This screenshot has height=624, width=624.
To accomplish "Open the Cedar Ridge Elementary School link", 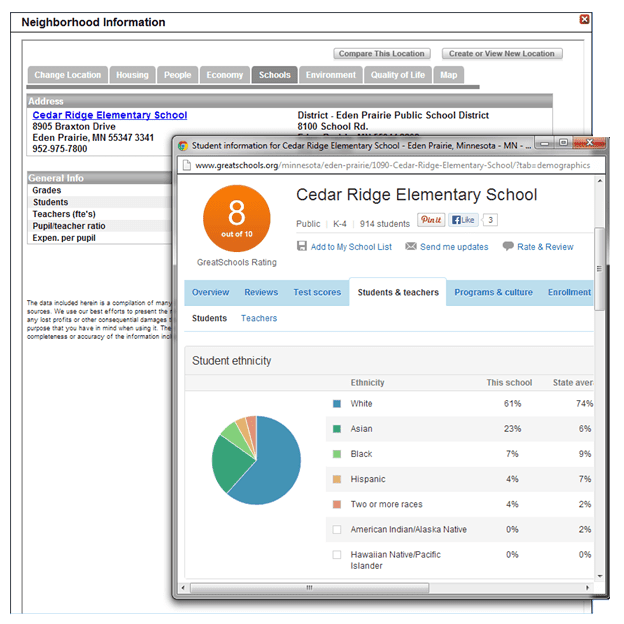I will coord(110,115).
